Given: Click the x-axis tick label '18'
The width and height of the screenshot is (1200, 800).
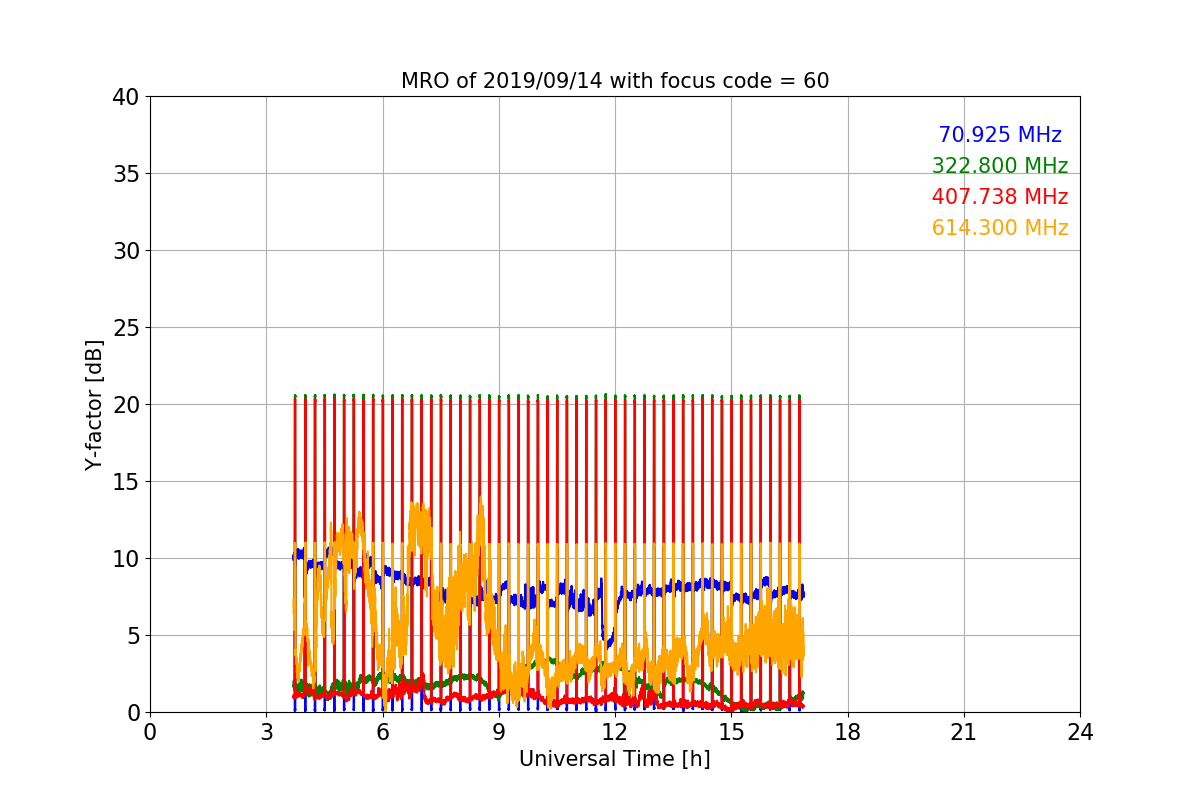Looking at the screenshot, I should click(x=848, y=732).
